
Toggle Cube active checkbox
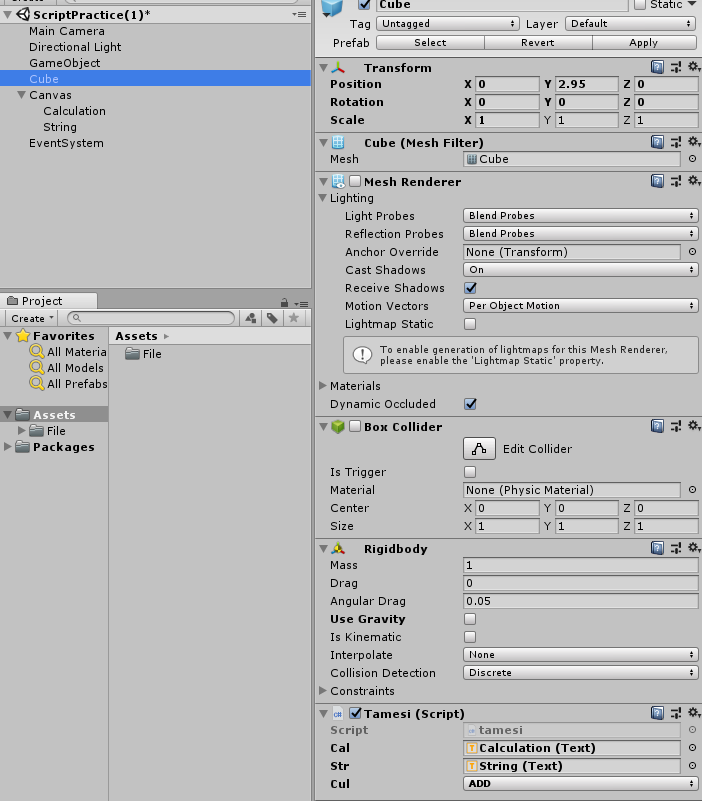(x=364, y=4)
